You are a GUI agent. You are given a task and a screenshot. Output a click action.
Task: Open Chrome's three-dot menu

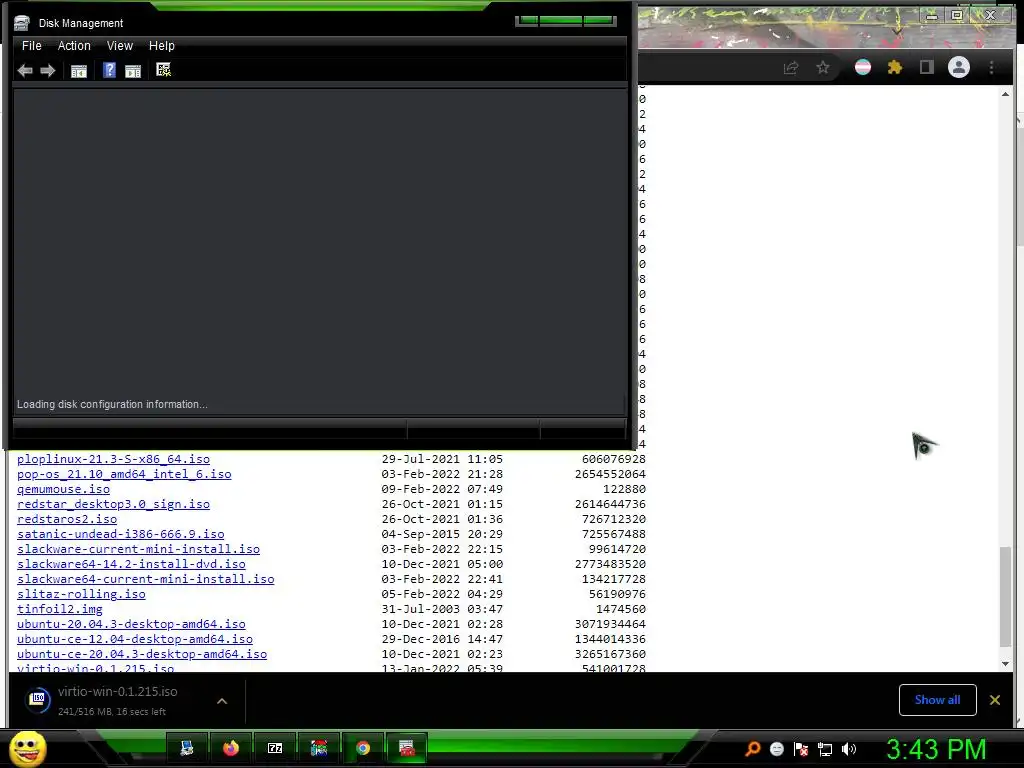click(991, 67)
